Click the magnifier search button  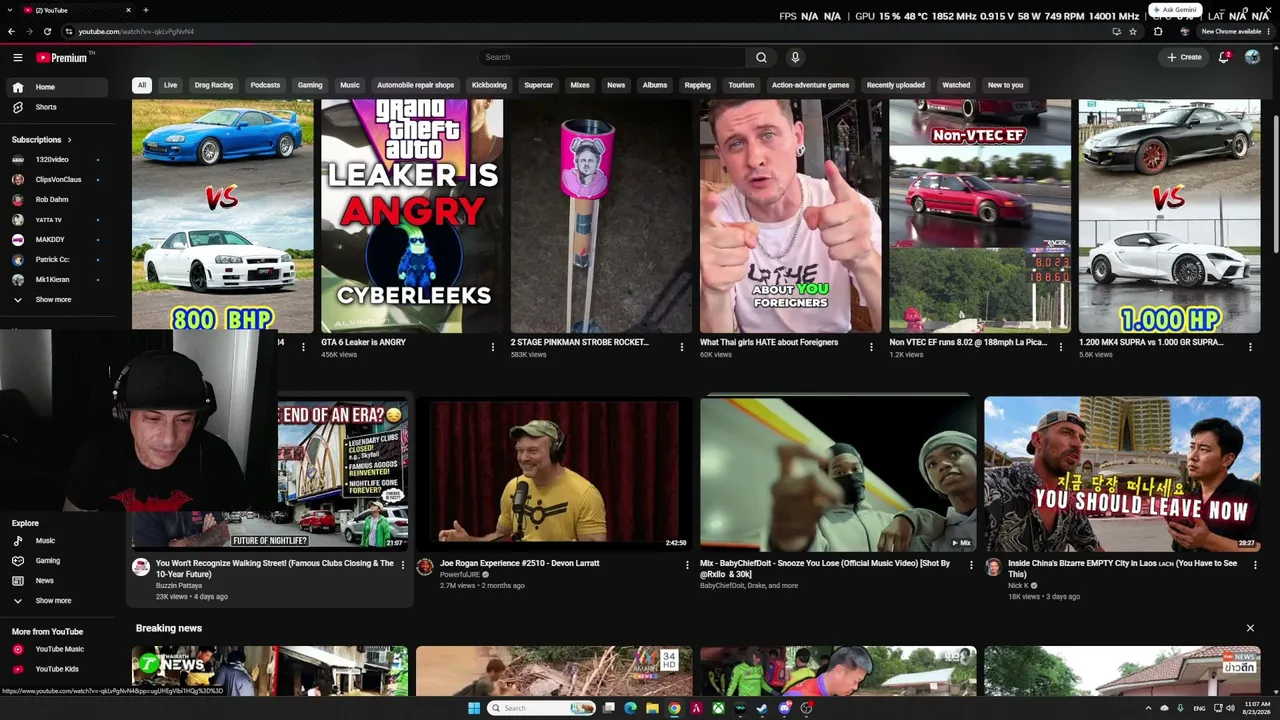click(x=761, y=57)
